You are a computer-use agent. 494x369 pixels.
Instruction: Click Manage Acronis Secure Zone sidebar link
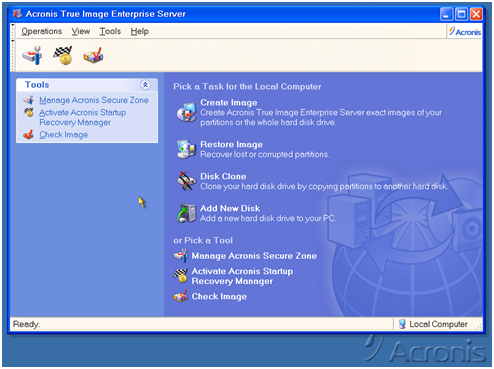[x=94, y=100]
